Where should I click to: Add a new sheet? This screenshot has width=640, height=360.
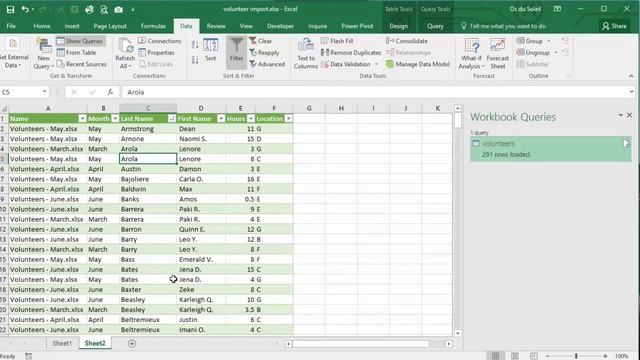pyautogui.click(x=132, y=344)
